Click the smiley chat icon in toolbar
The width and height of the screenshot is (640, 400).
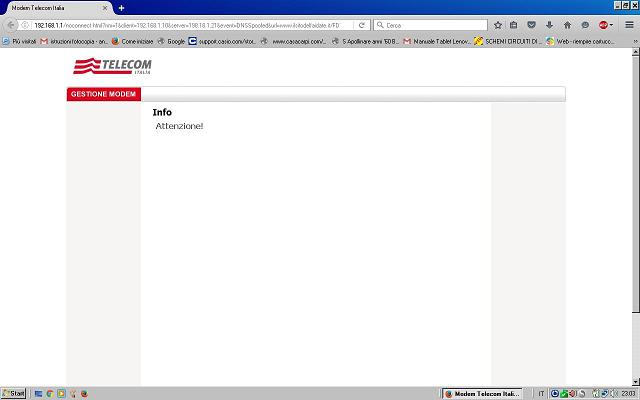click(x=585, y=25)
